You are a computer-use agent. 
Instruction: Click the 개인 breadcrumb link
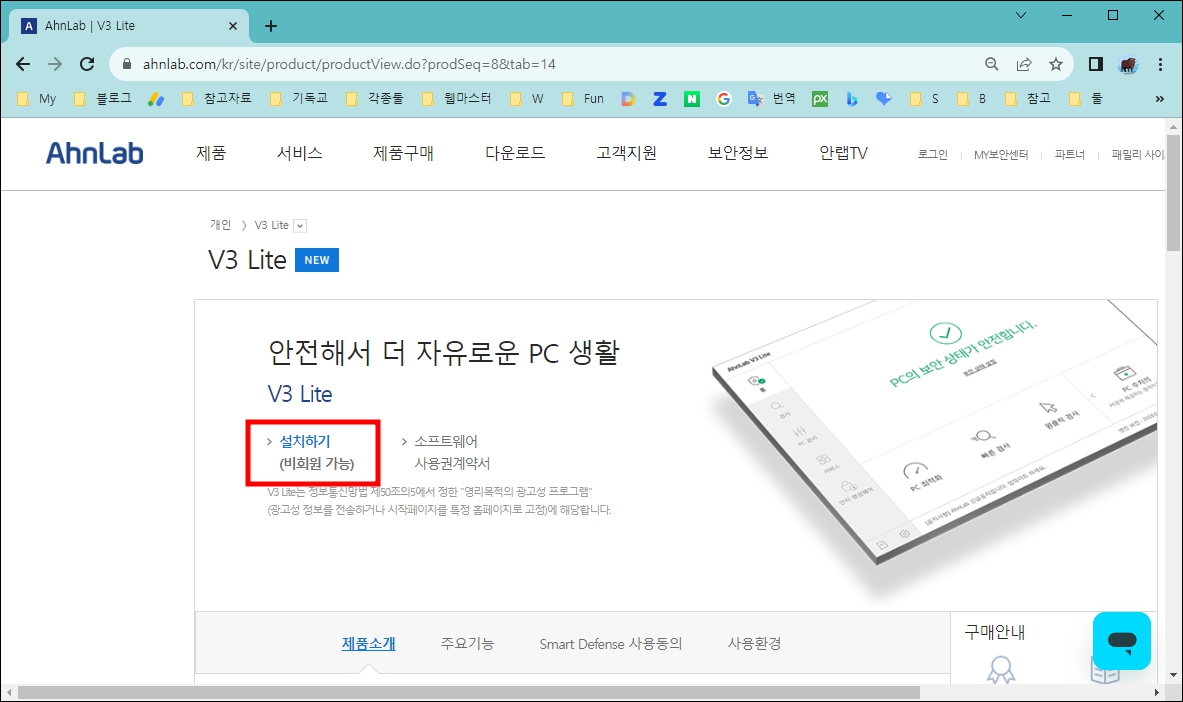pyautogui.click(x=220, y=225)
